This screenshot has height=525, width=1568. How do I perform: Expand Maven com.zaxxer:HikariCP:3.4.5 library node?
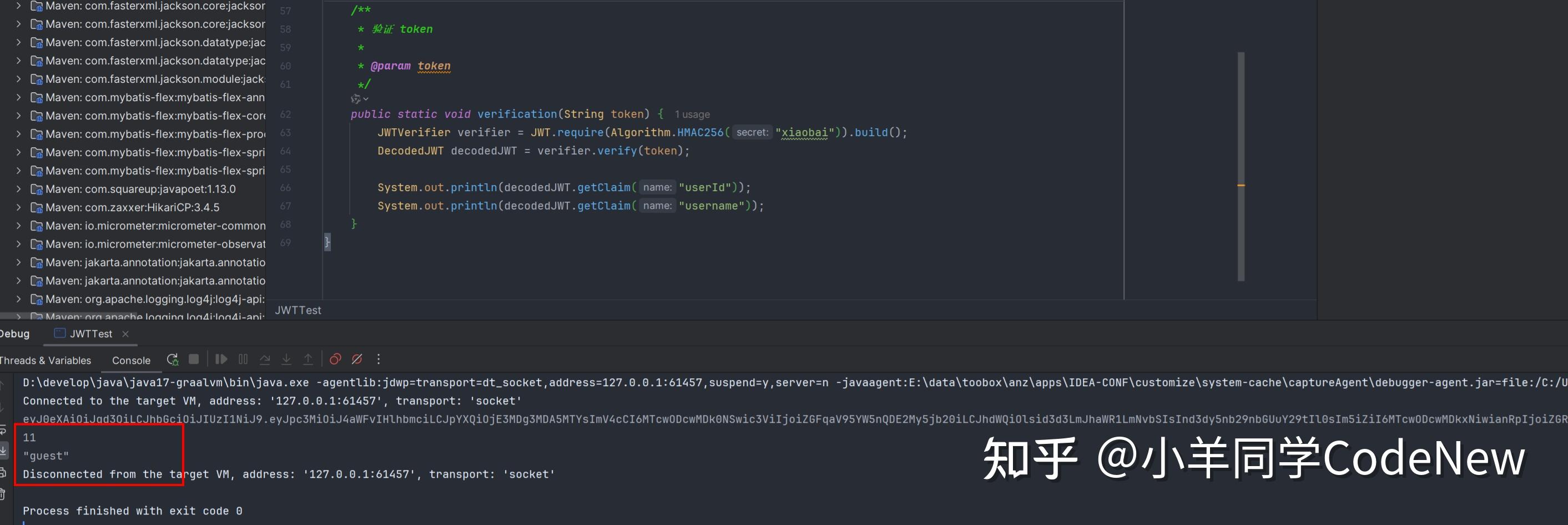(18, 207)
